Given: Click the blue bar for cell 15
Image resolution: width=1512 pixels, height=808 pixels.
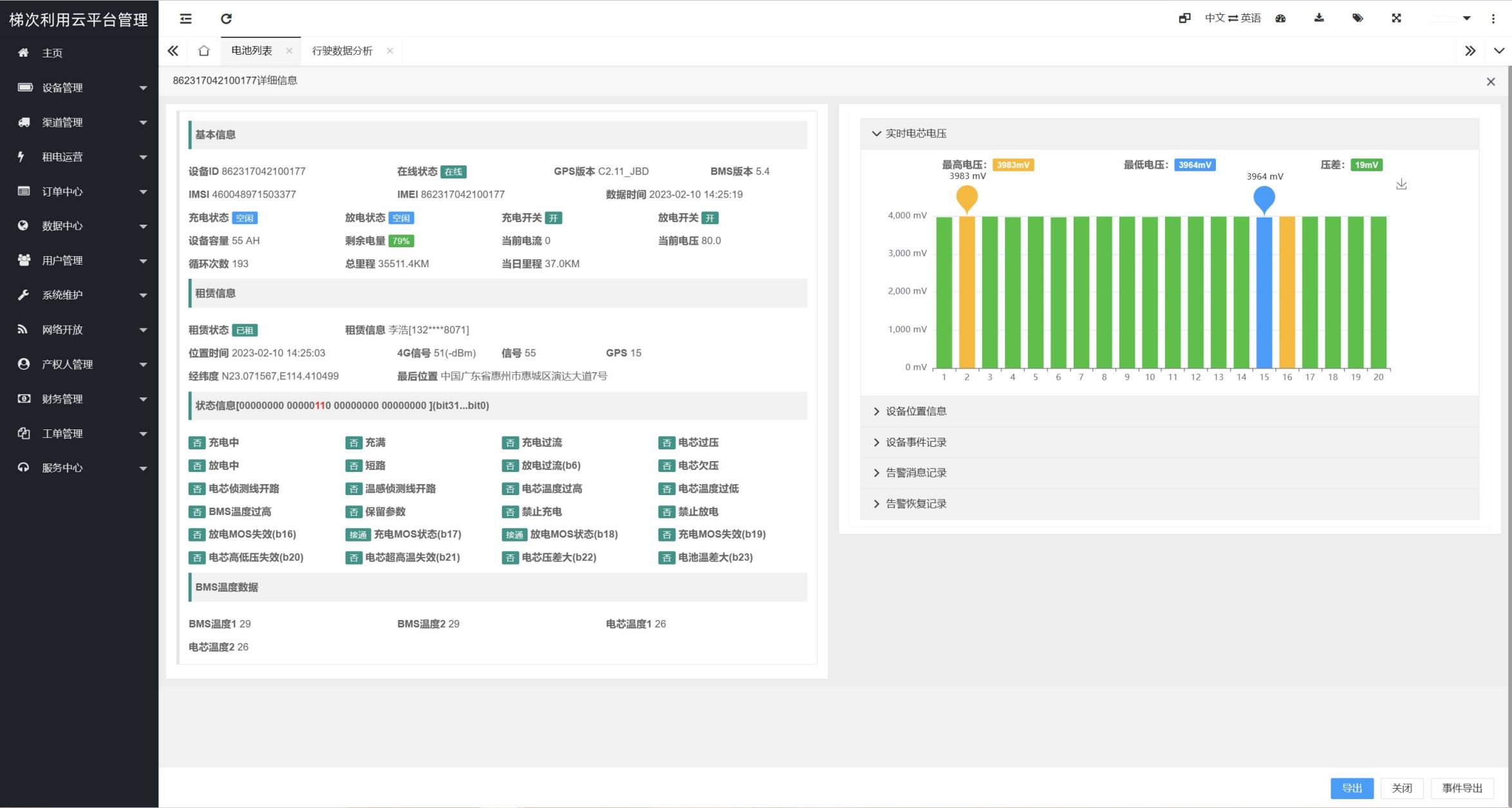Looking at the screenshot, I should 1264,293.
